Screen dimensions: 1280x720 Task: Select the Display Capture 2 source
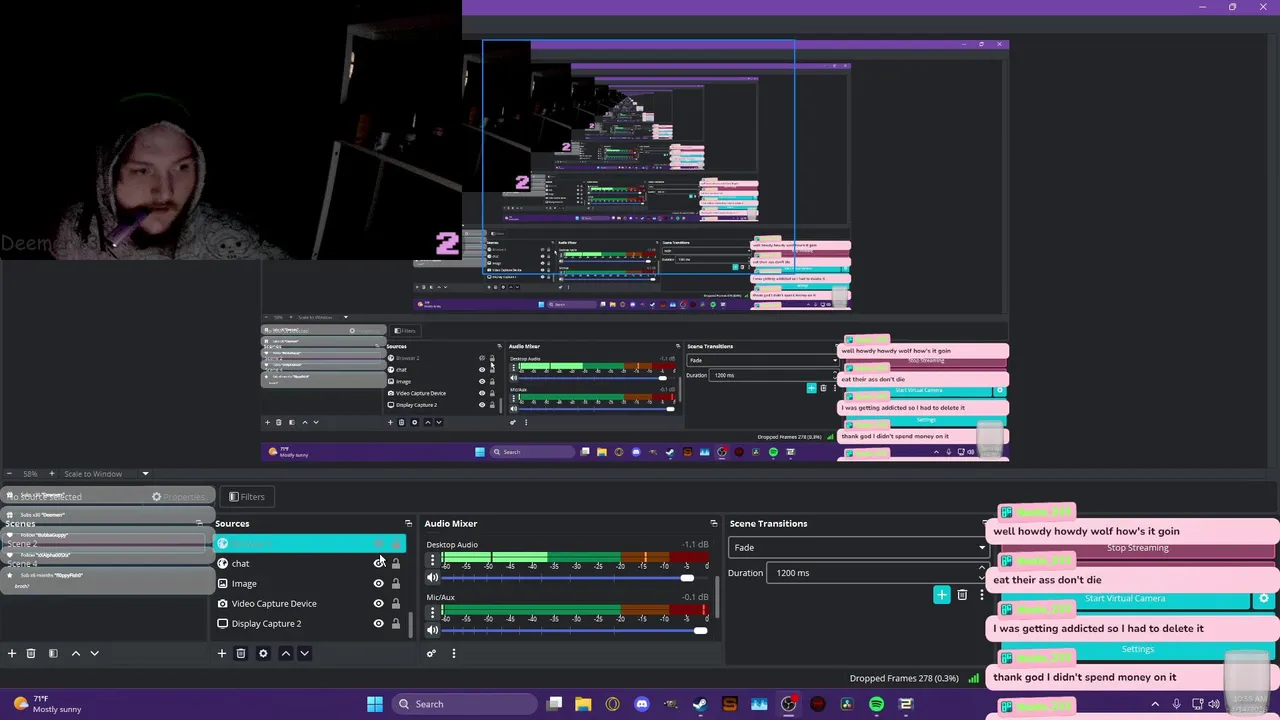click(308, 623)
